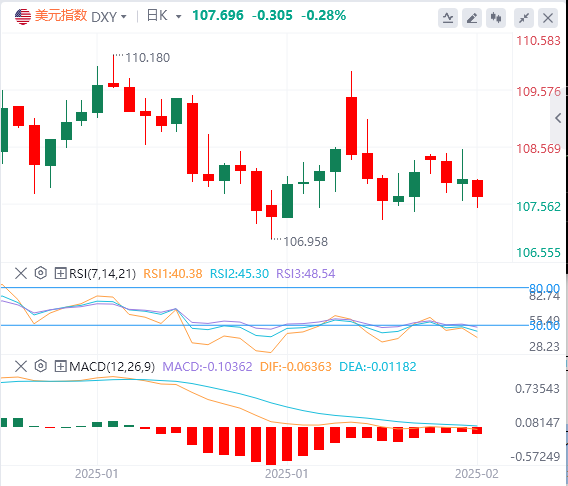Click the 110.180 high price marker
Screen dimensions: 568x486
pos(147,58)
